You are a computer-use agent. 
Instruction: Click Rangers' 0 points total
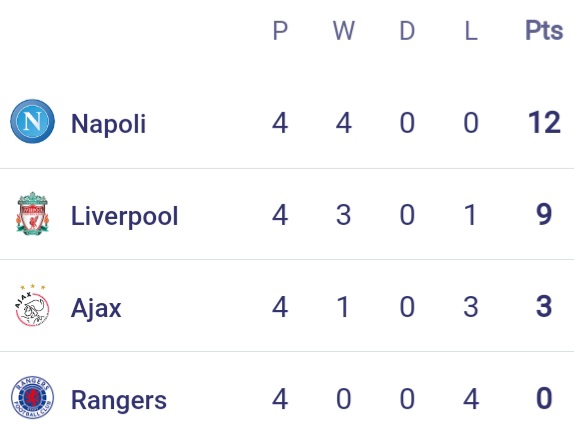(x=544, y=398)
